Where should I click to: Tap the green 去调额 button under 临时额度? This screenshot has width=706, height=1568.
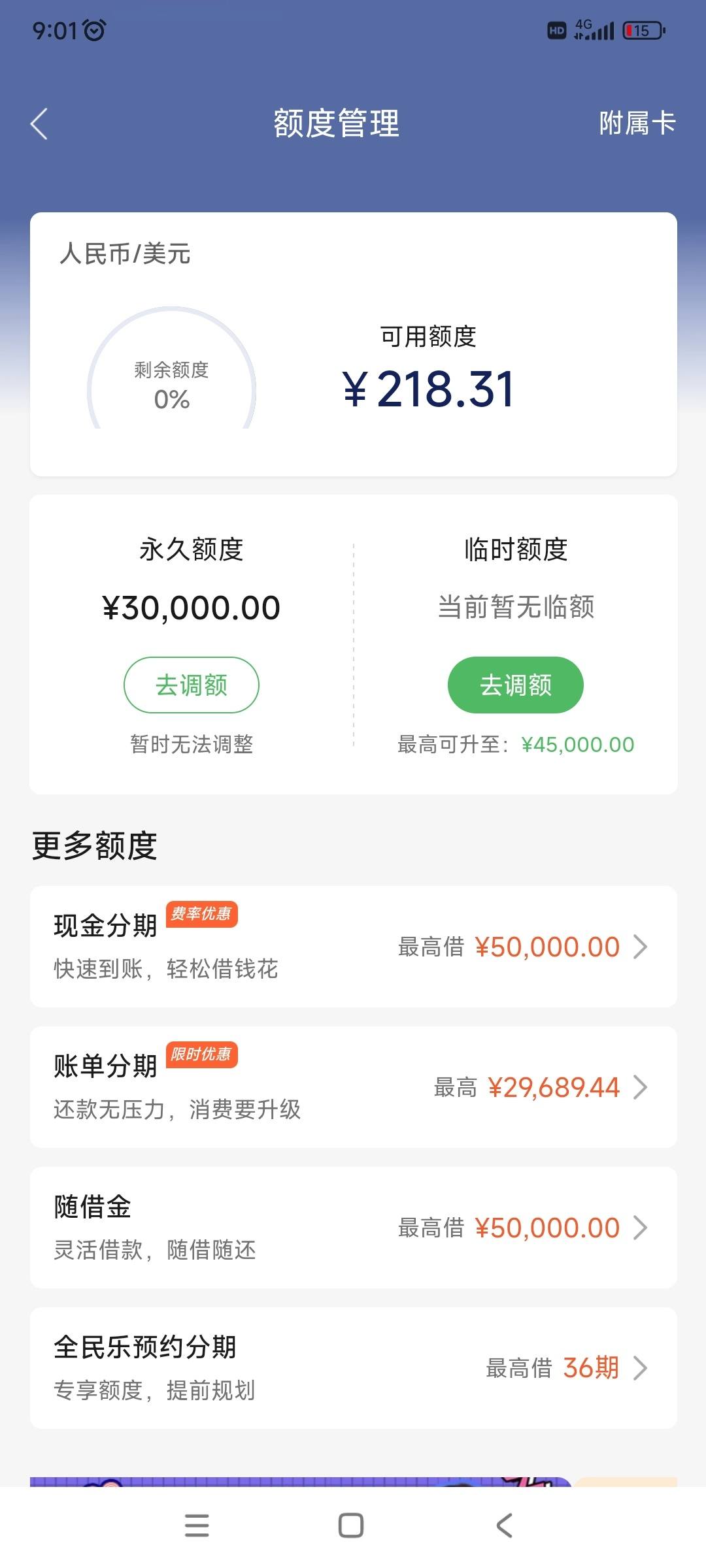(x=516, y=685)
